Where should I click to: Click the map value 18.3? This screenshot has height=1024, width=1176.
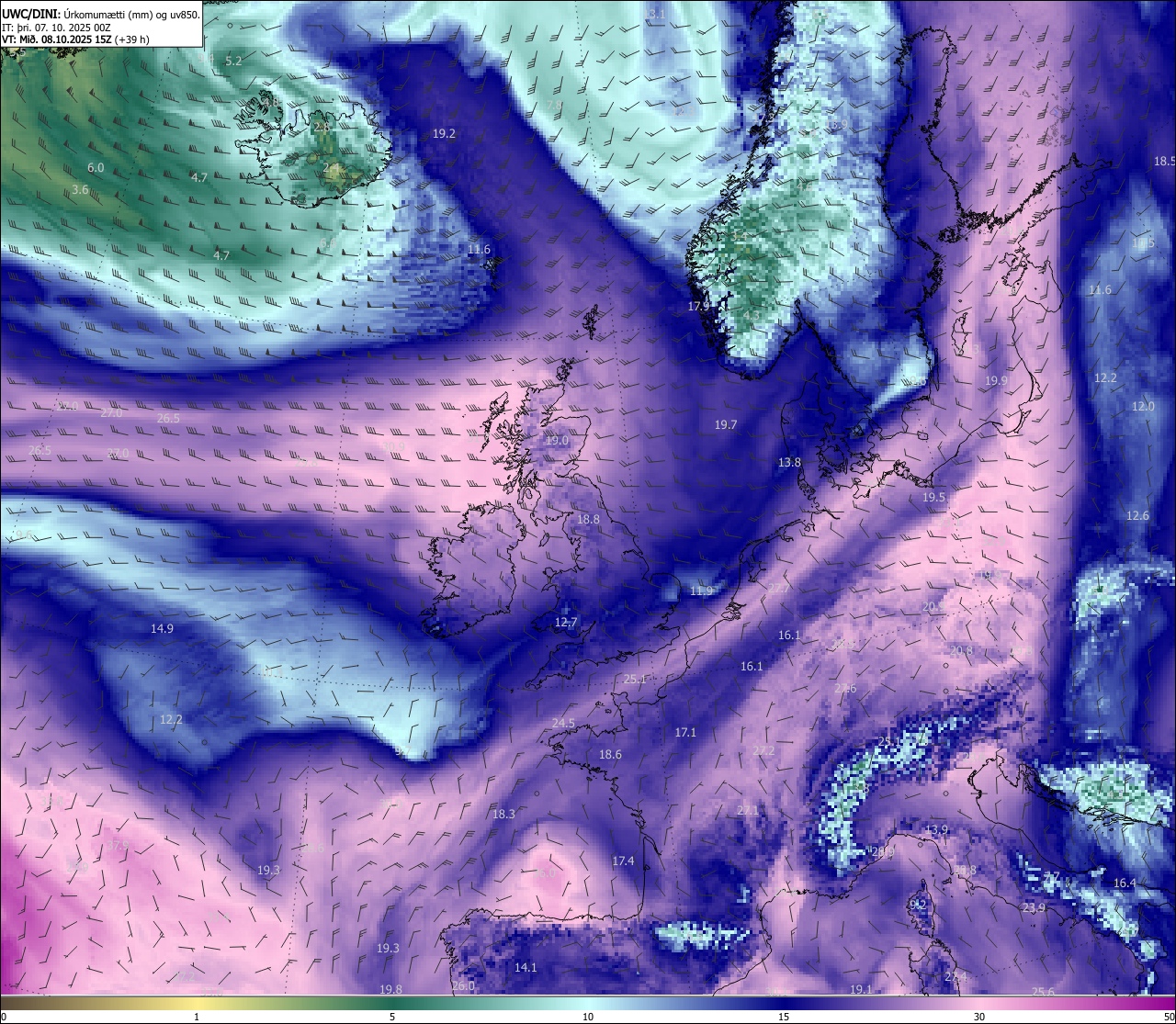[x=503, y=814]
